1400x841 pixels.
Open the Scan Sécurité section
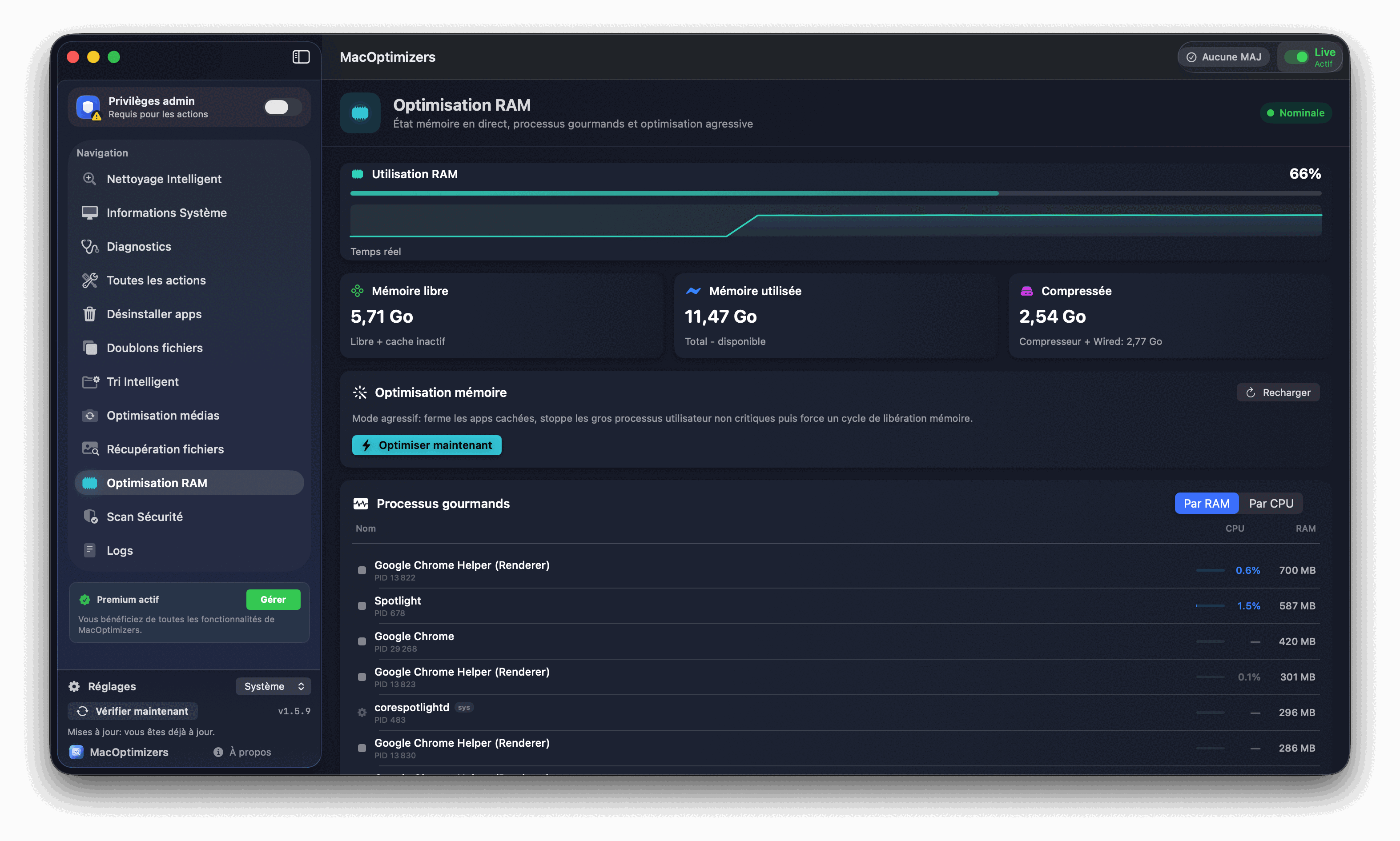click(145, 516)
